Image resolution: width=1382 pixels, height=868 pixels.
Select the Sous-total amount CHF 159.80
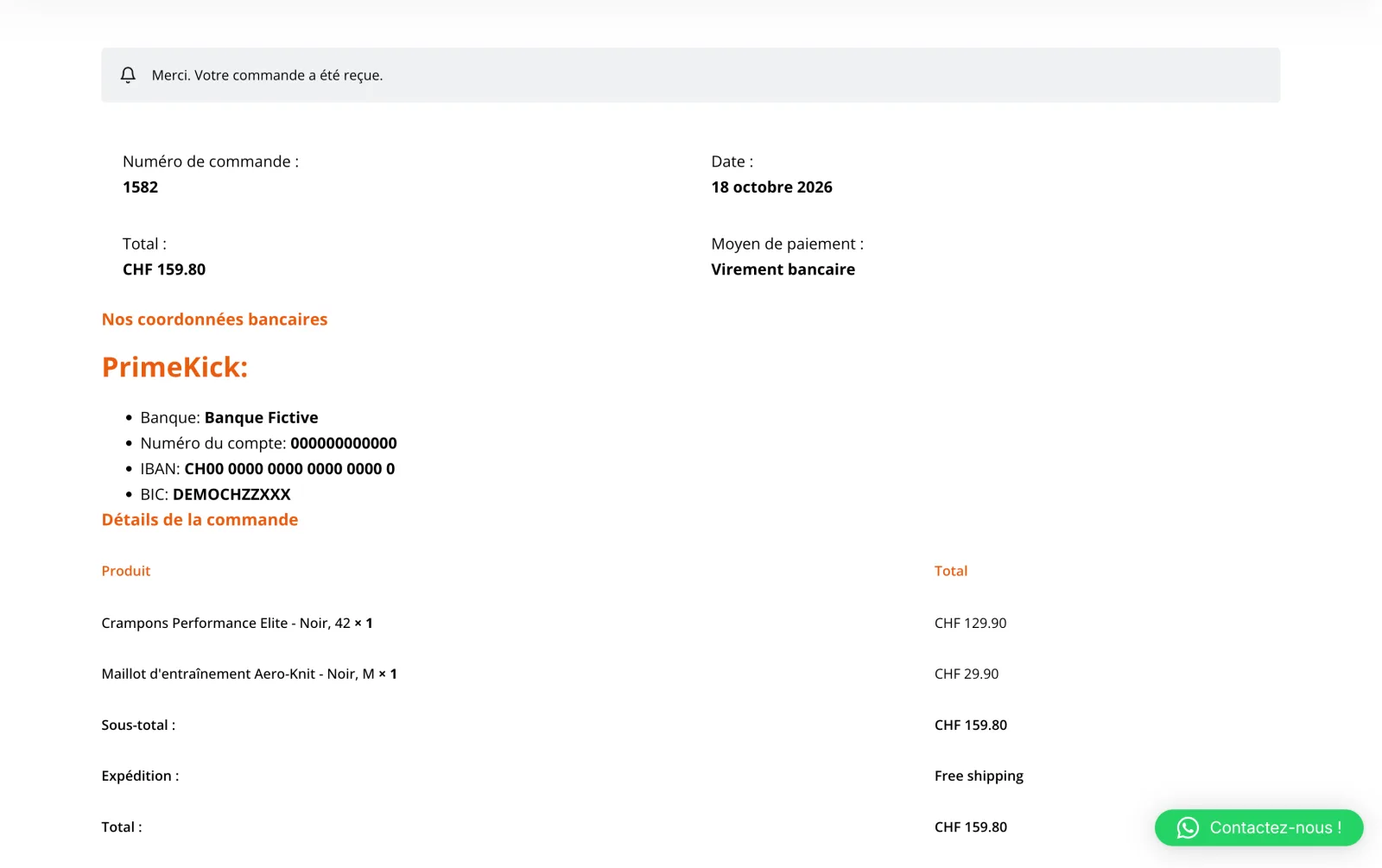pyautogui.click(x=971, y=725)
